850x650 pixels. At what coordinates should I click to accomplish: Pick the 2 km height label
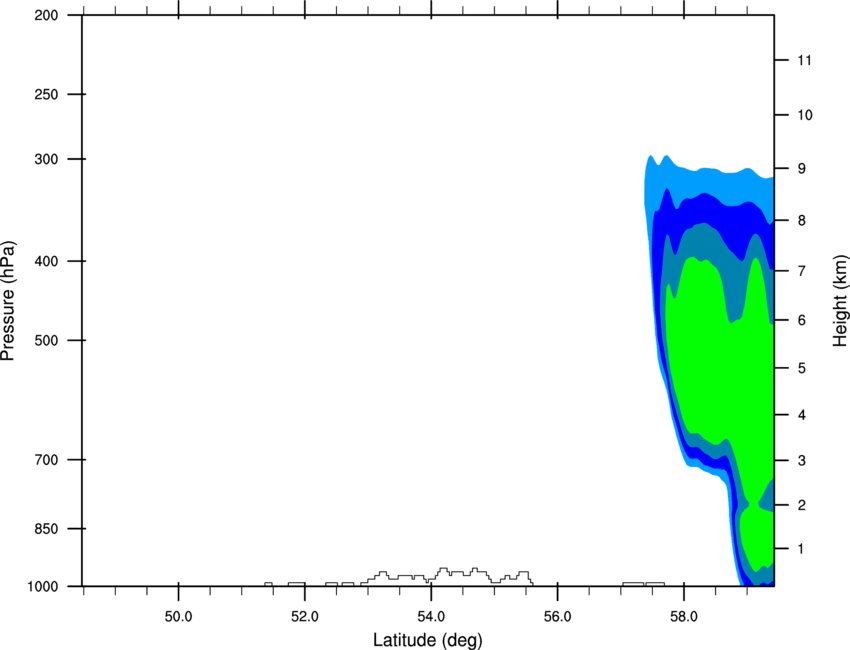point(802,505)
